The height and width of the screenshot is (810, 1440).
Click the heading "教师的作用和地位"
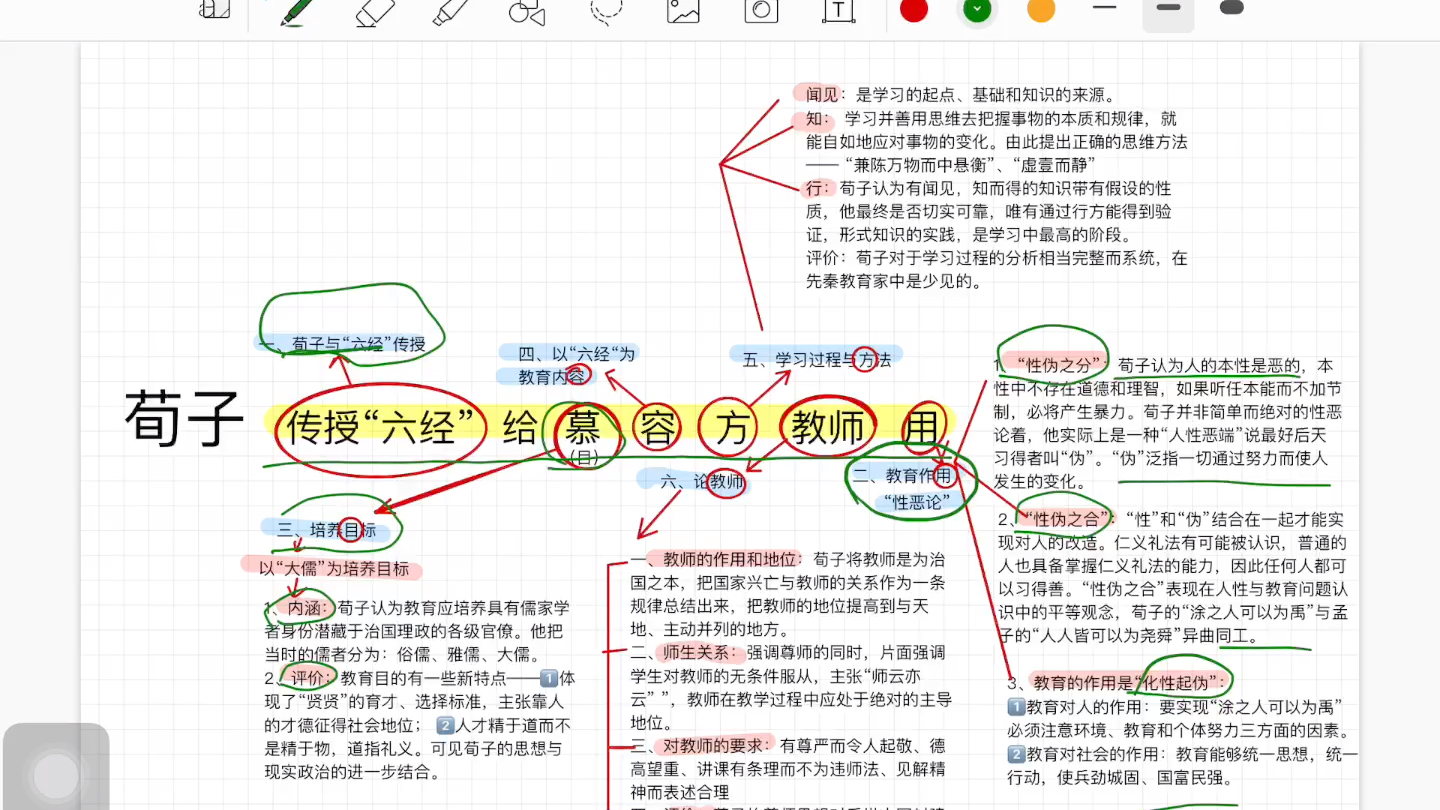click(x=730, y=559)
